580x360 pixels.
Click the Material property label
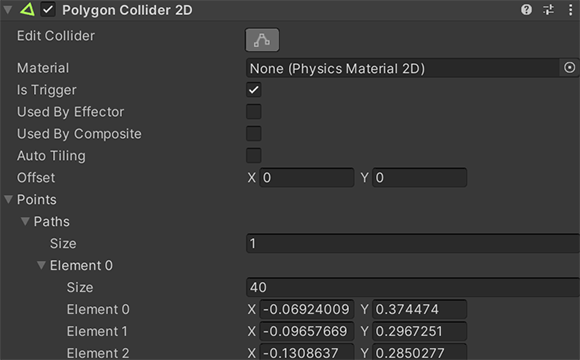coord(43,68)
